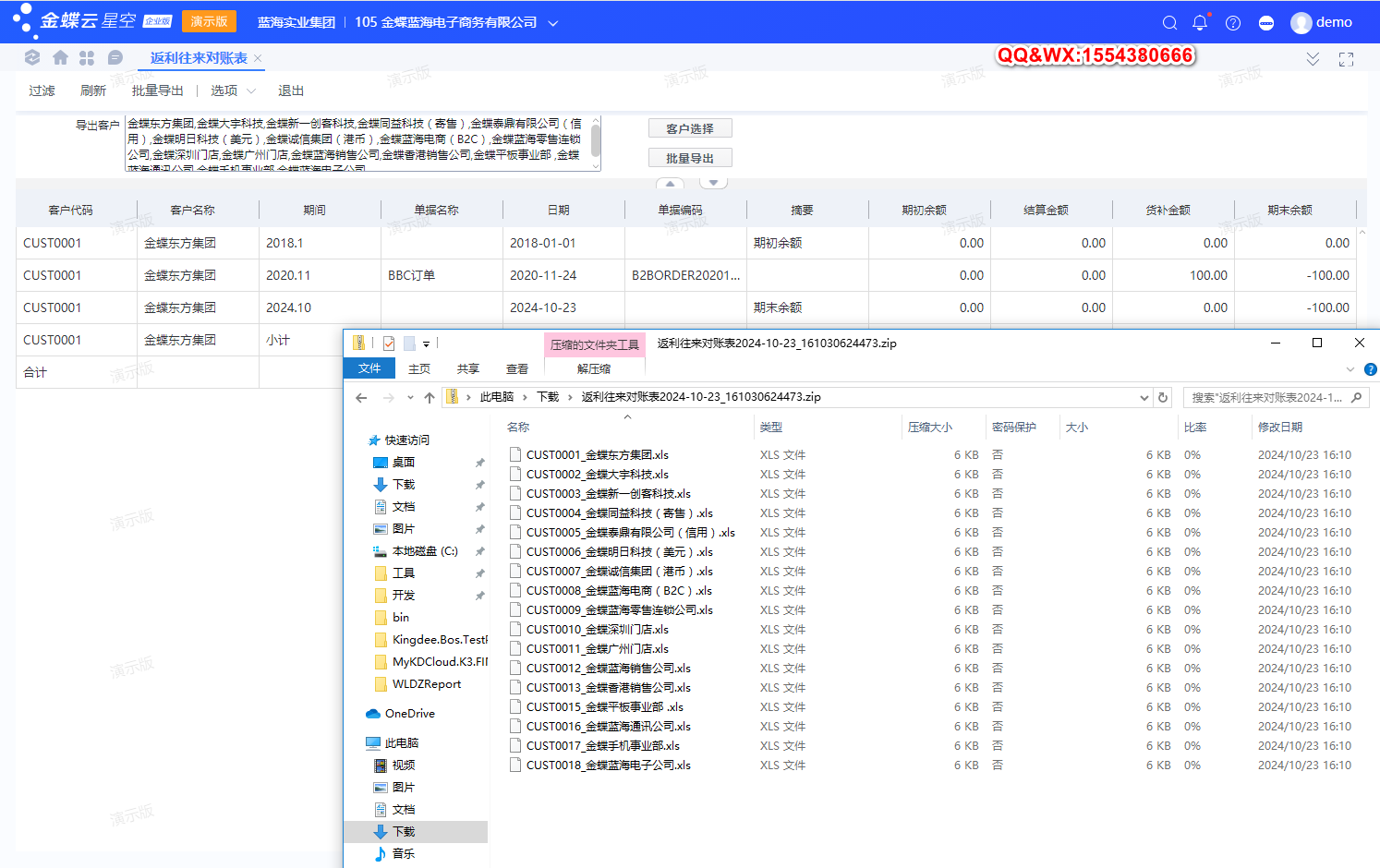Select OneDrive in navigation pane
The image size is (1380, 868).
coord(410,714)
